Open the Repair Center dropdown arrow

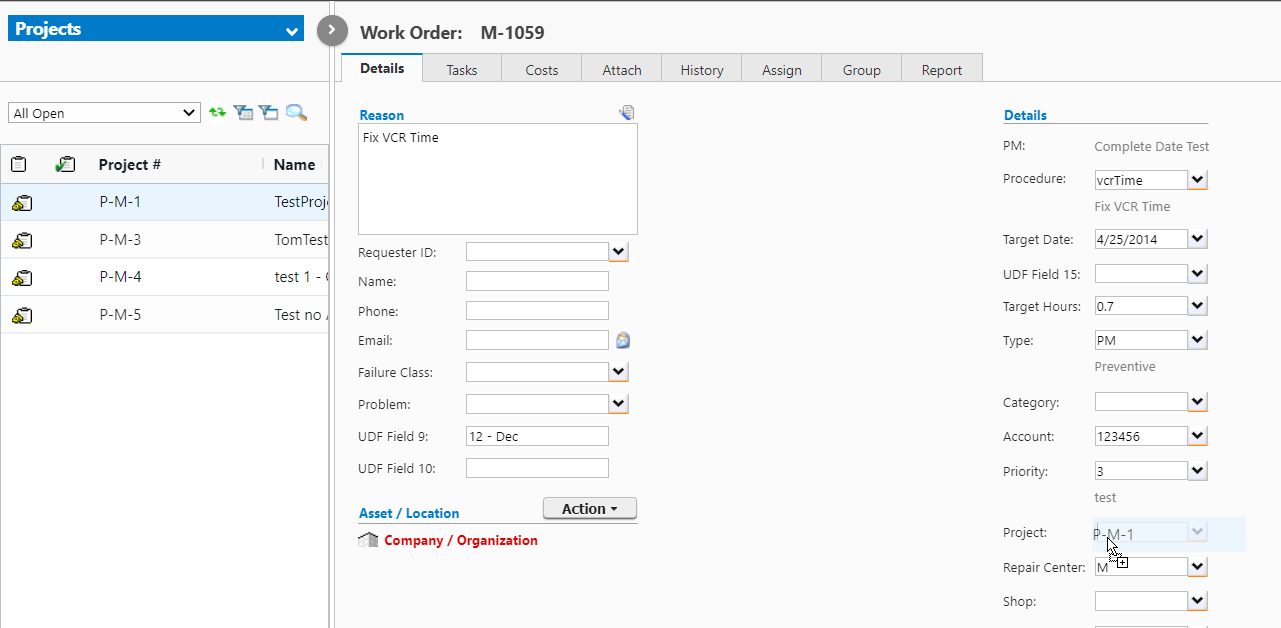[1198, 567]
